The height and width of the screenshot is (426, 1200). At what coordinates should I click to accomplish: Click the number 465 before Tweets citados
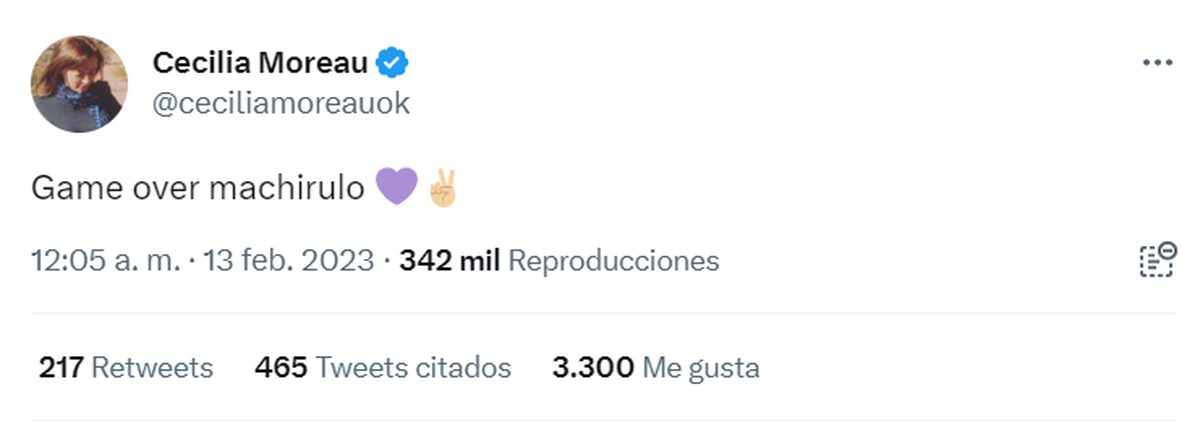pyautogui.click(x=280, y=368)
